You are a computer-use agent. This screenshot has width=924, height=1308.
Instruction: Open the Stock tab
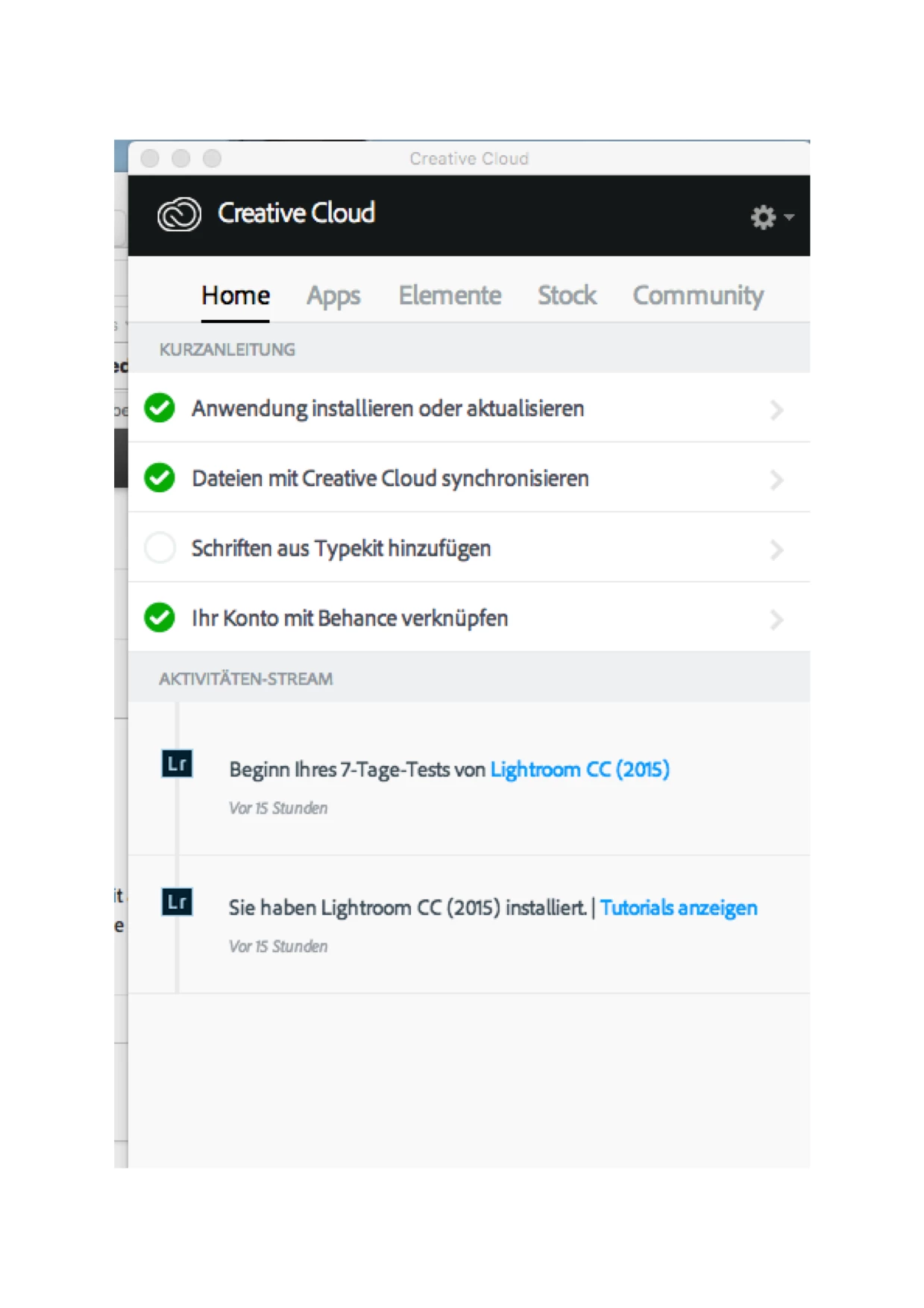[x=567, y=295]
